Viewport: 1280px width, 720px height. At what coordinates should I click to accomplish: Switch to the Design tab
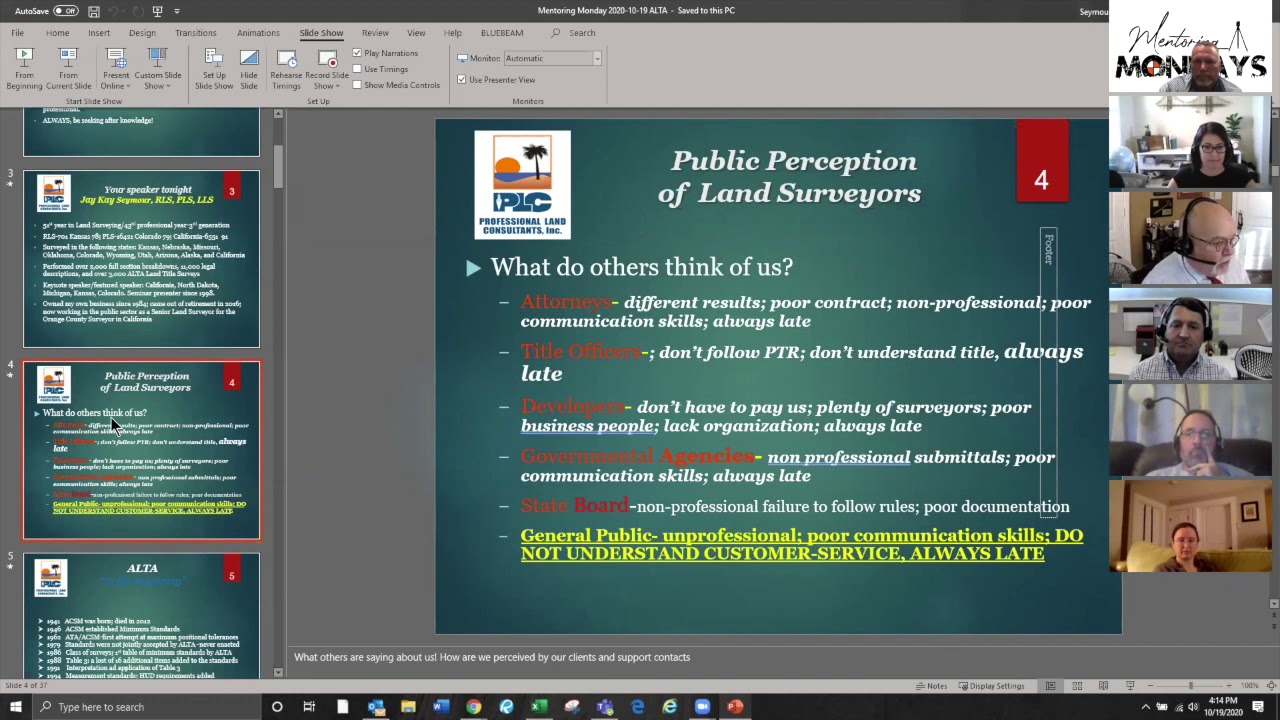142,33
